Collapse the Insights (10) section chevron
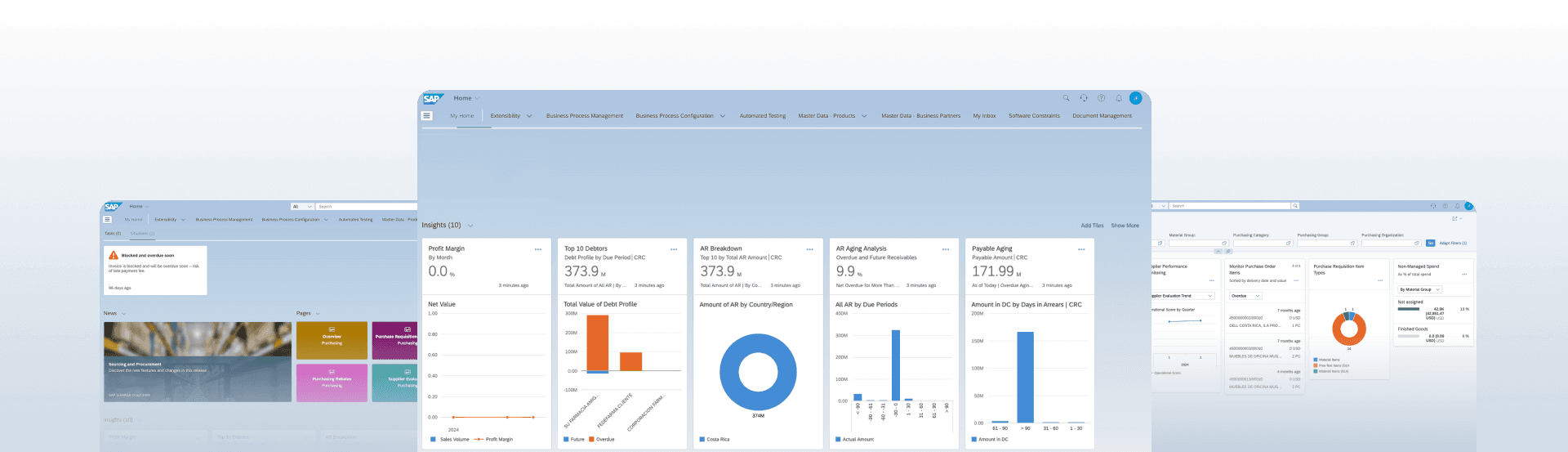The width and height of the screenshot is (1568, 452). pyautogui.click(x=470, y=226)
